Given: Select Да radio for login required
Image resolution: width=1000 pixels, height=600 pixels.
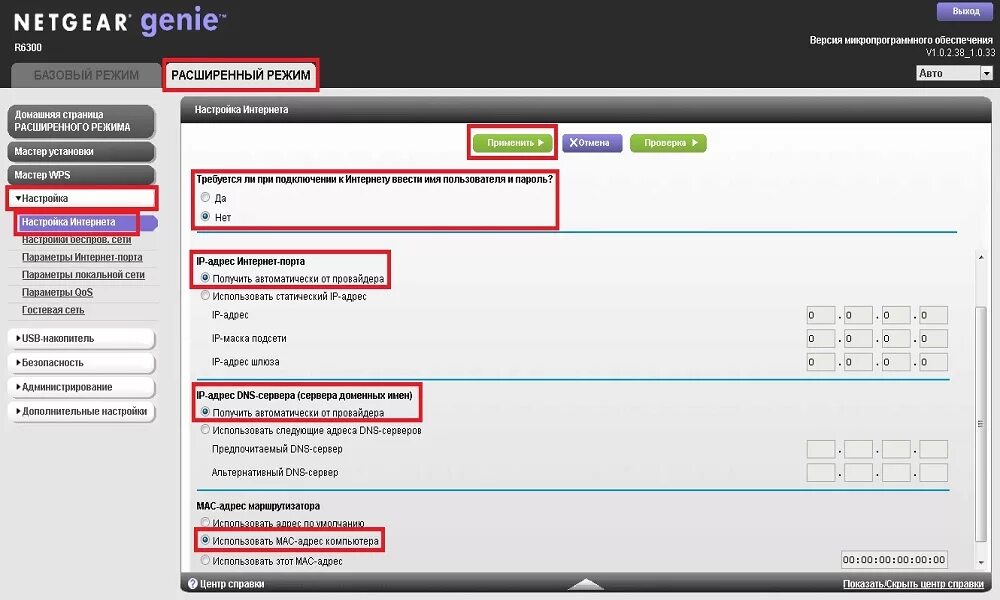Looking at the screenshot, I should tap(205, 198).
